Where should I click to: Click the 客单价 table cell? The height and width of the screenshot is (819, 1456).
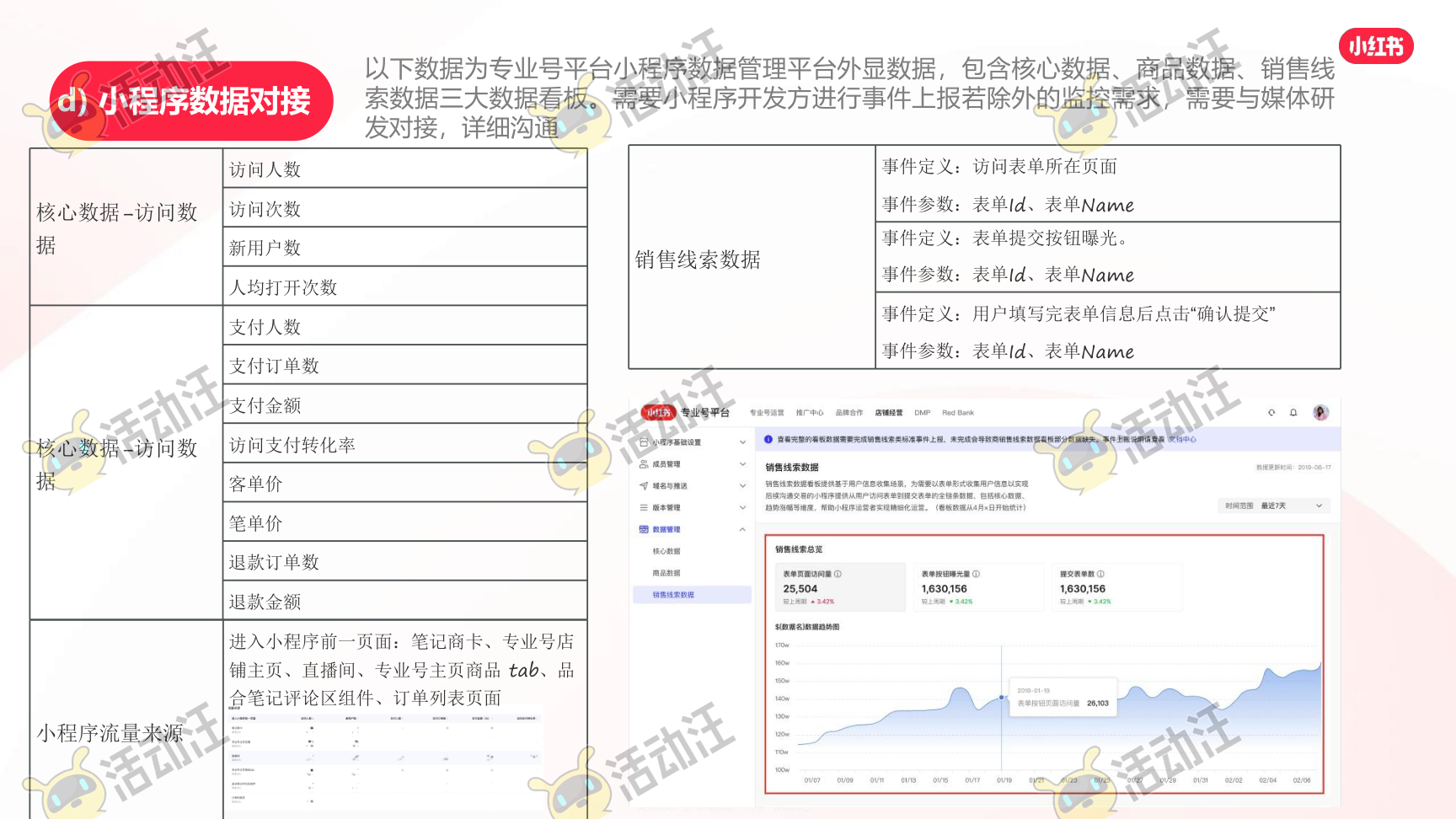pyautogui.click(x=405, y=483)
